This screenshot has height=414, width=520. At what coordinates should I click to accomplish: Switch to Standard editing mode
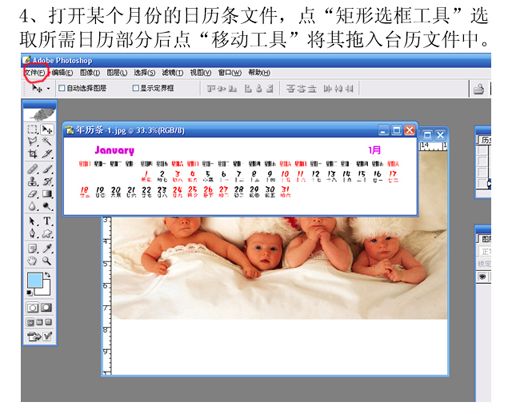[x=33, y=308]
